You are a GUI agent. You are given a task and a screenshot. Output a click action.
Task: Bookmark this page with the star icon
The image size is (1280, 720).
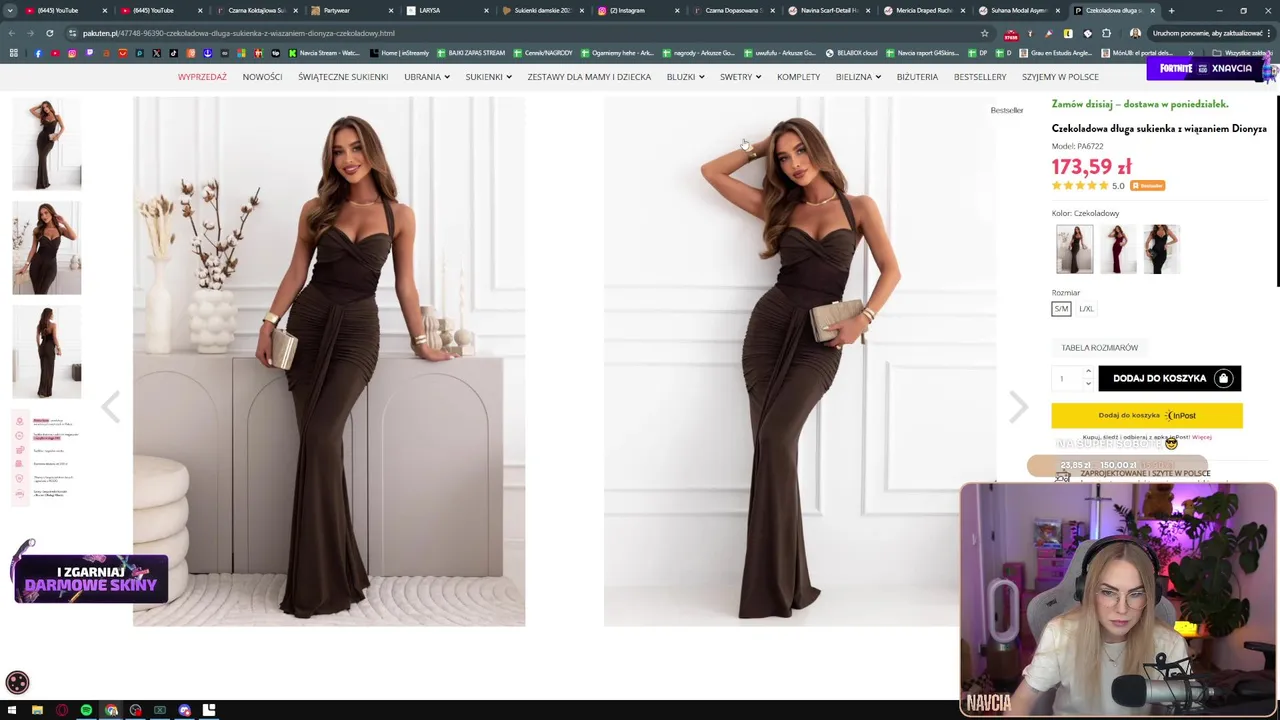pyautogui.click(x=984, y=33)
